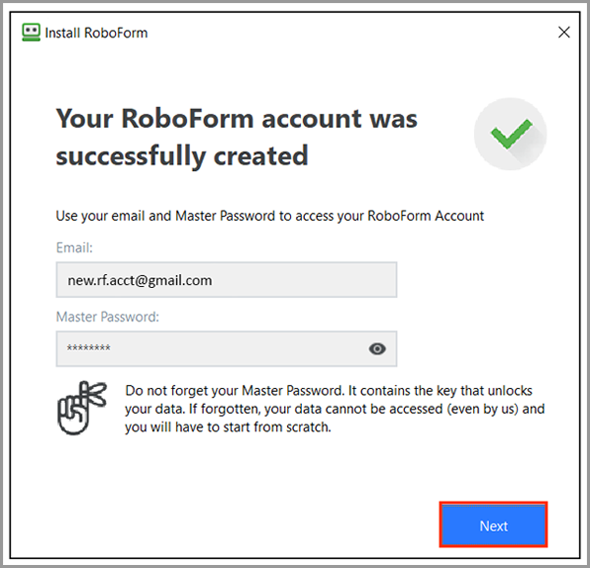Click the "Install RoboForm" window title text
The height and width of the screenshot is (568, 590).
[96, 33]
